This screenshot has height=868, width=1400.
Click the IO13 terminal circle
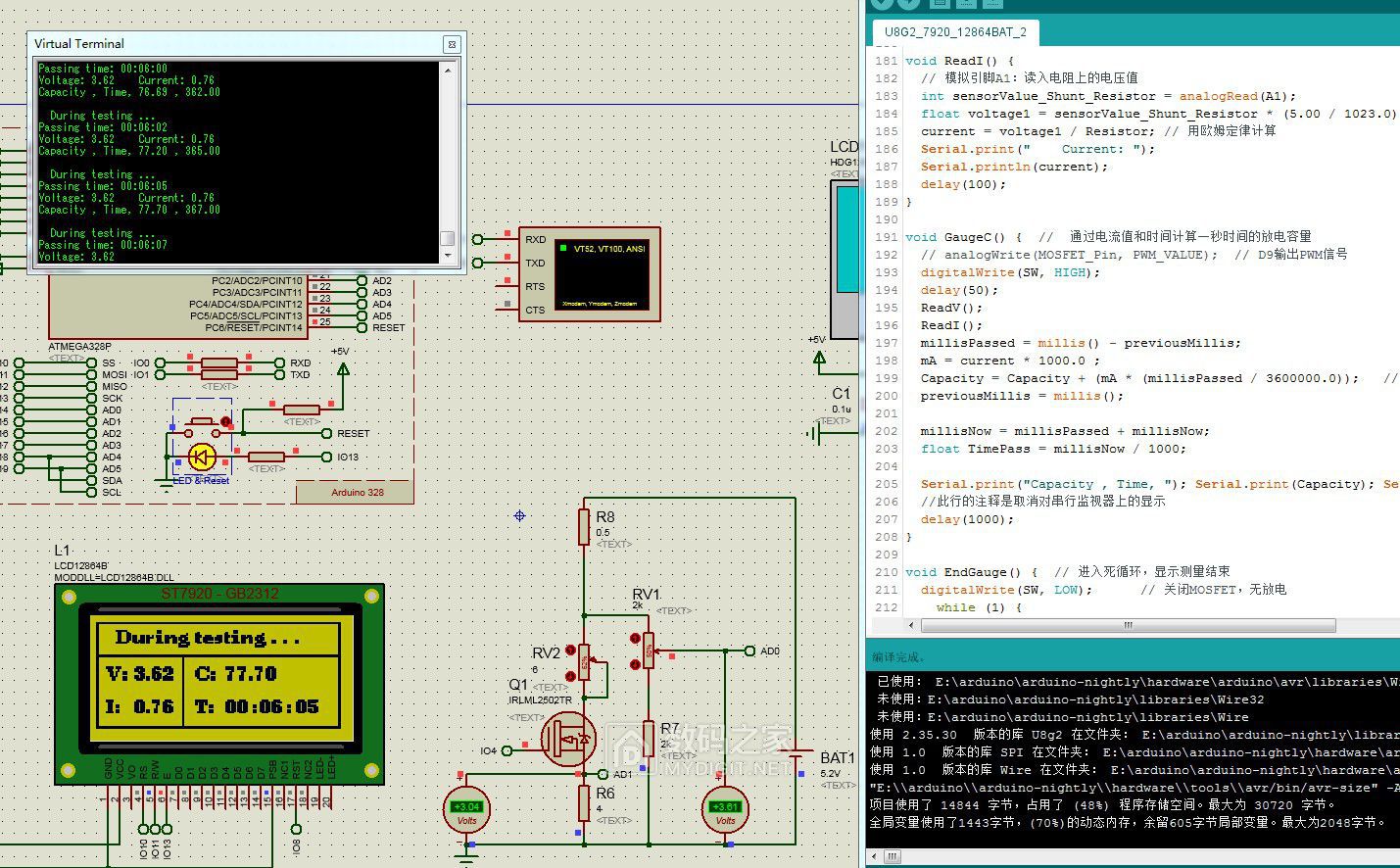(x=327, y=457)
